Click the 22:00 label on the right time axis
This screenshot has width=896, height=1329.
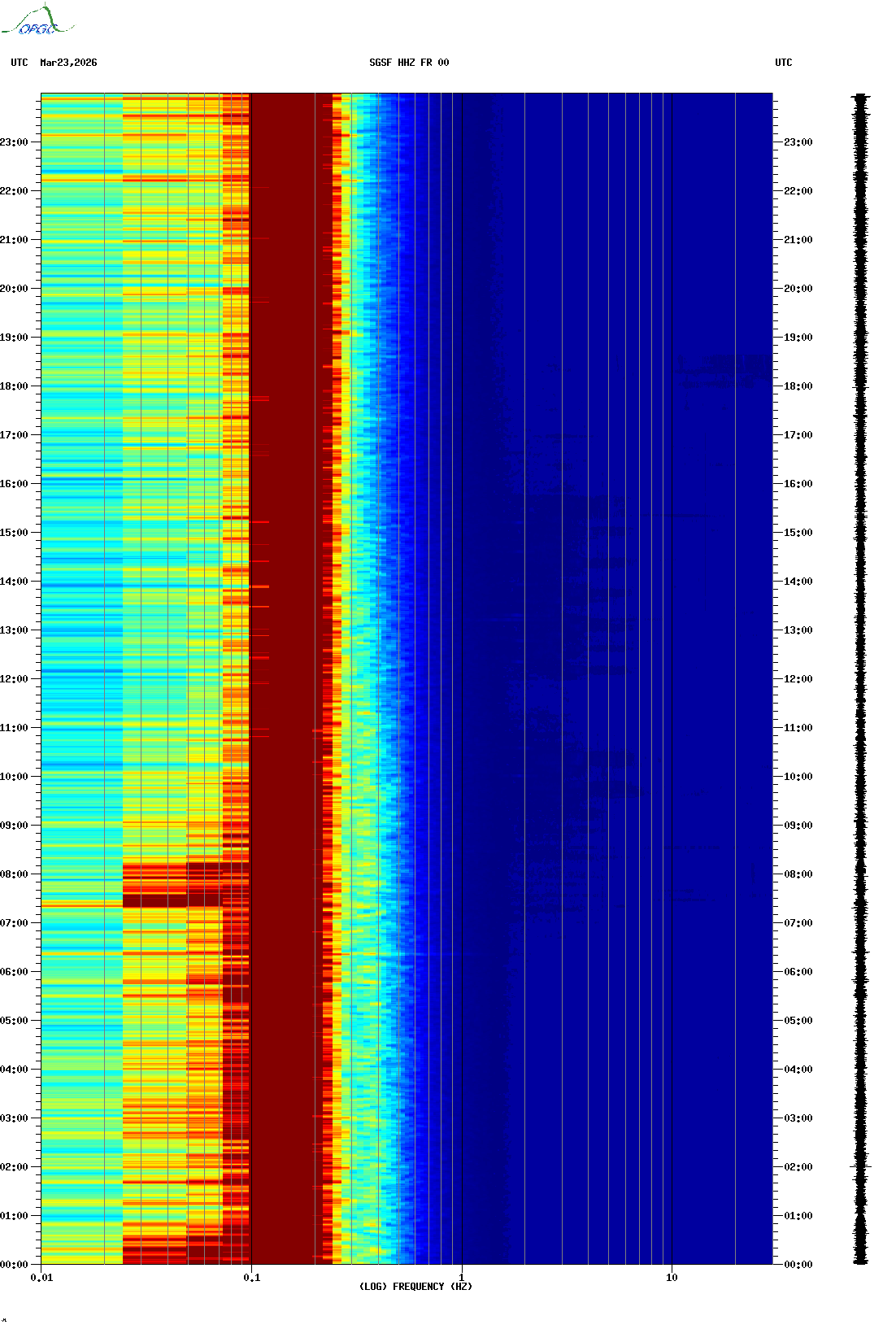pos(798,191)
